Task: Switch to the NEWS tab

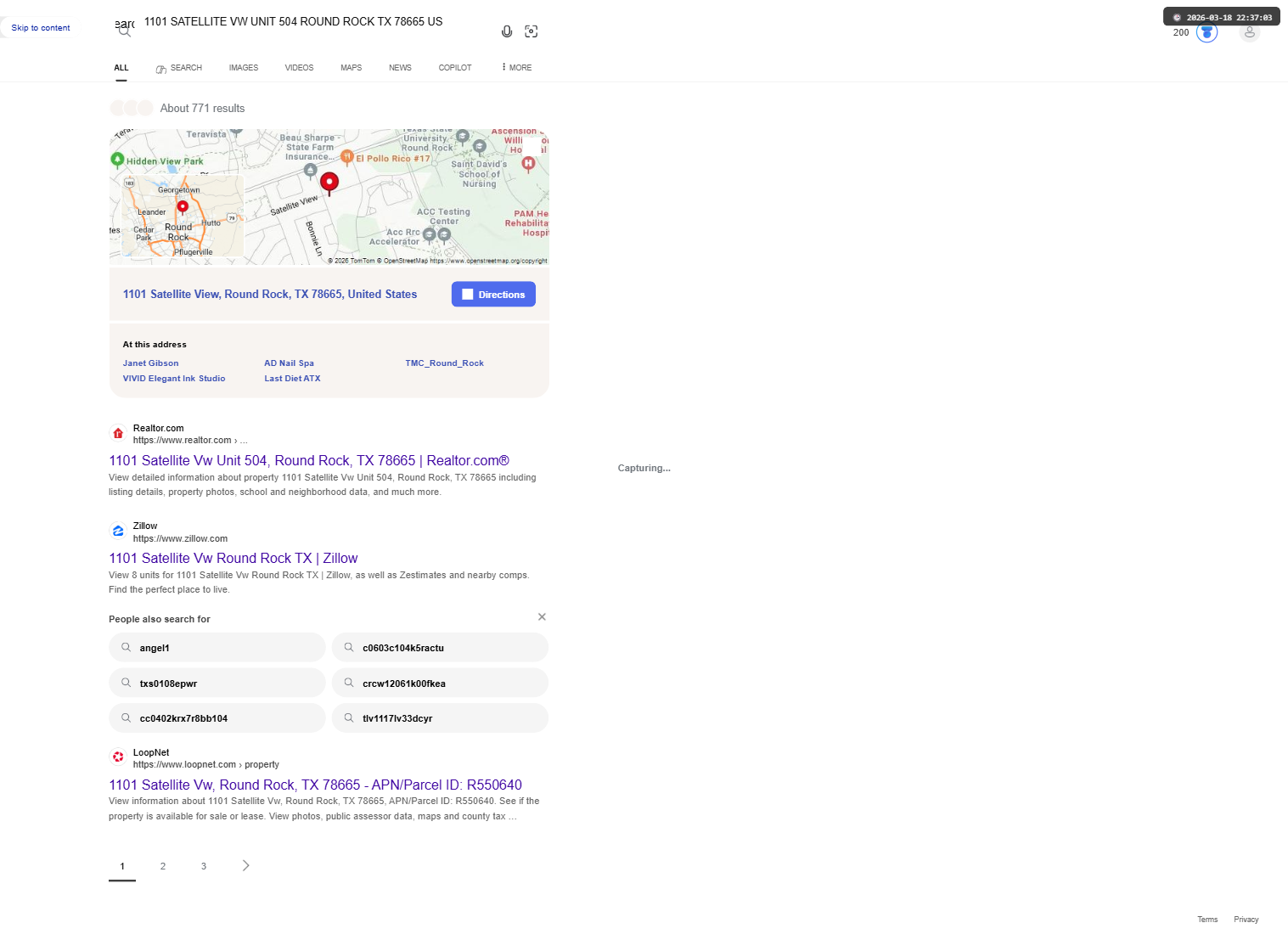Action: pyautogui.click(x=400, y=68)
